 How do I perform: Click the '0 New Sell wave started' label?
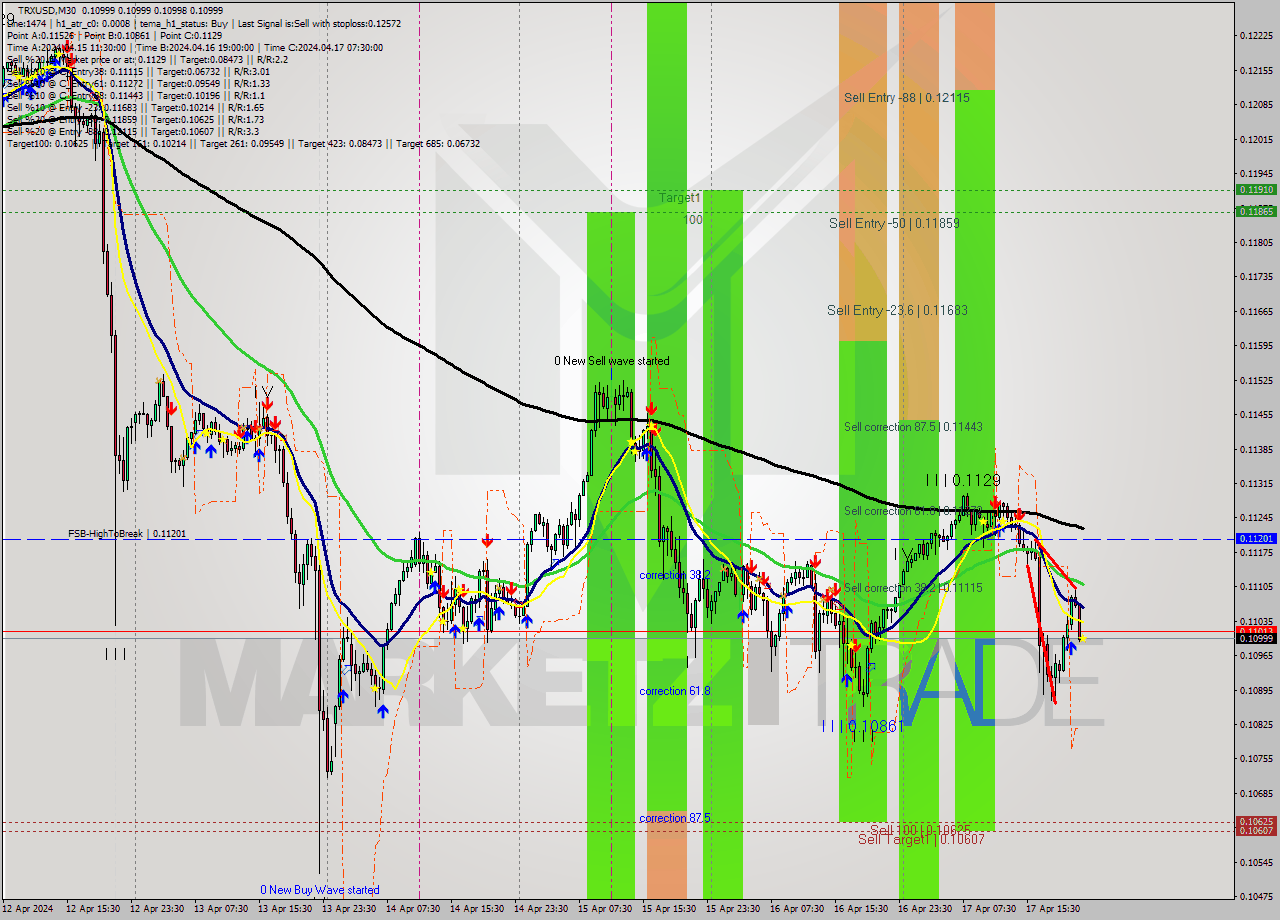coord(613,361)
